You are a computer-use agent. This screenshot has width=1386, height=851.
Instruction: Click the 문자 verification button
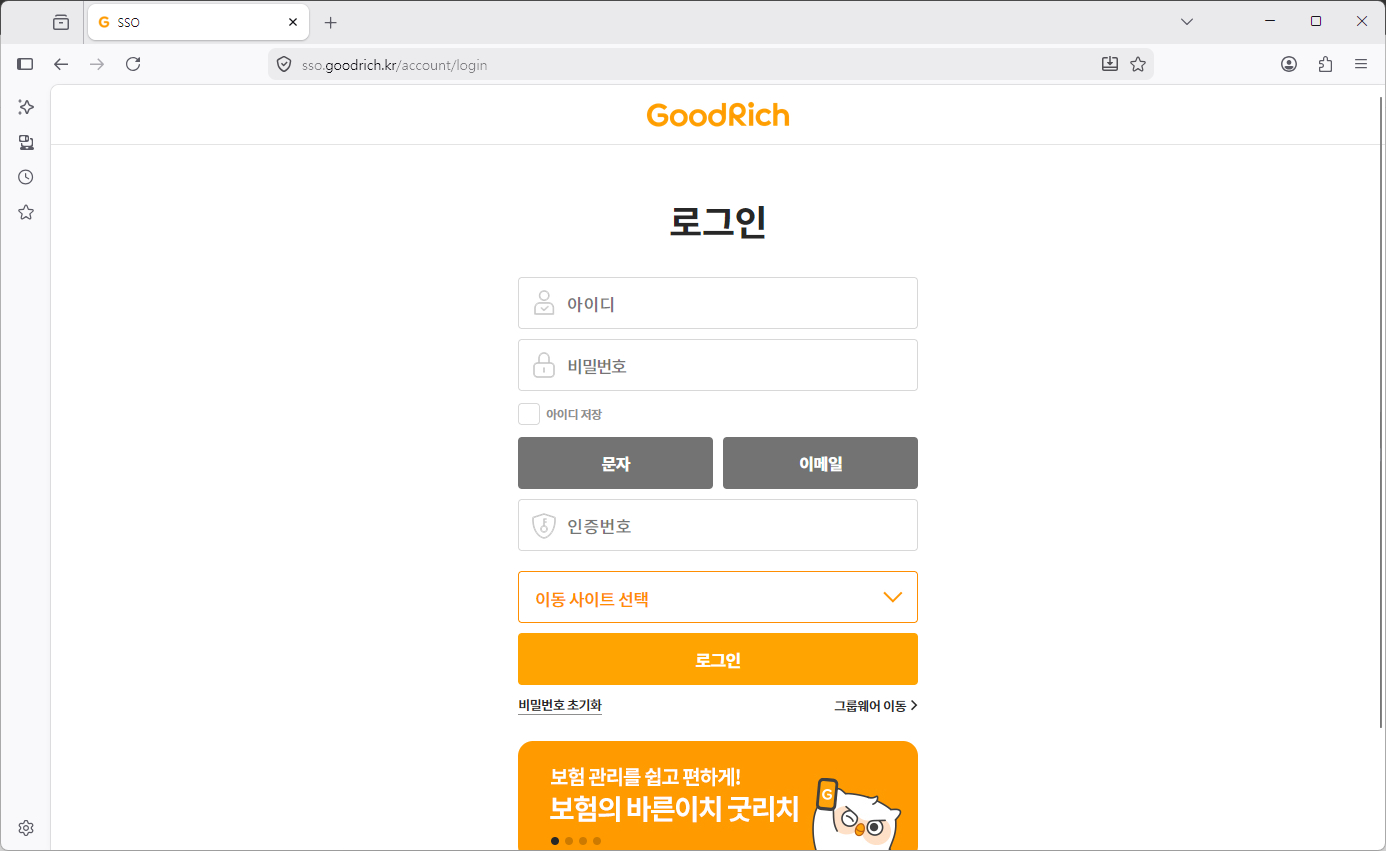[x=615, y=463]
